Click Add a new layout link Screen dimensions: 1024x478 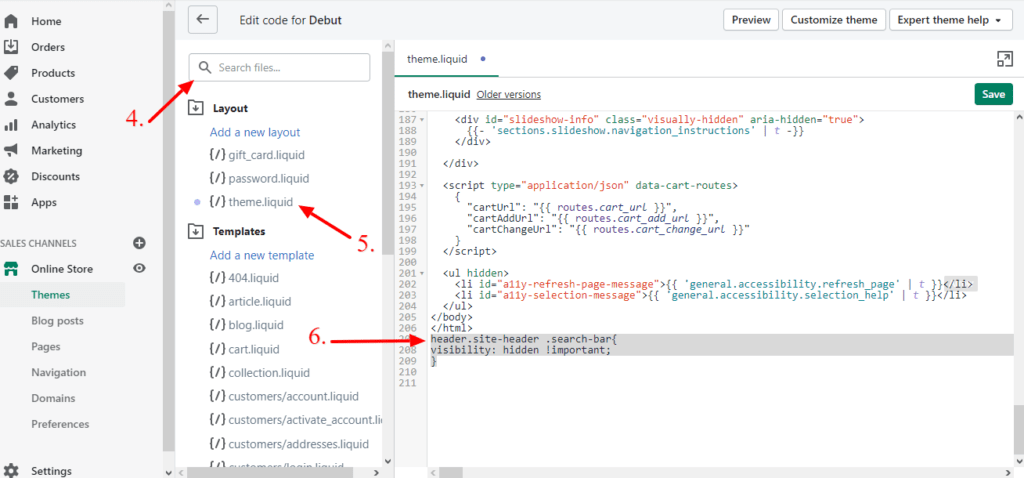pos(255,132)
